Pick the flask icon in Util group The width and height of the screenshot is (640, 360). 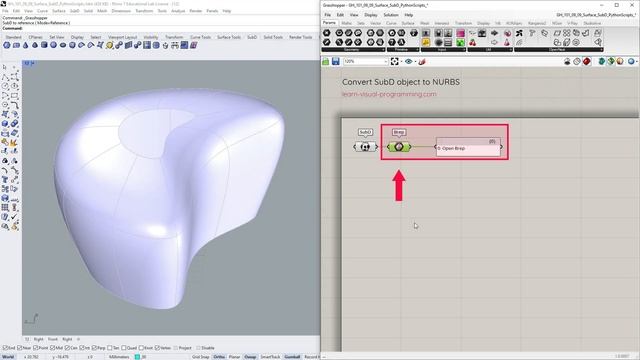pos(507,42)
